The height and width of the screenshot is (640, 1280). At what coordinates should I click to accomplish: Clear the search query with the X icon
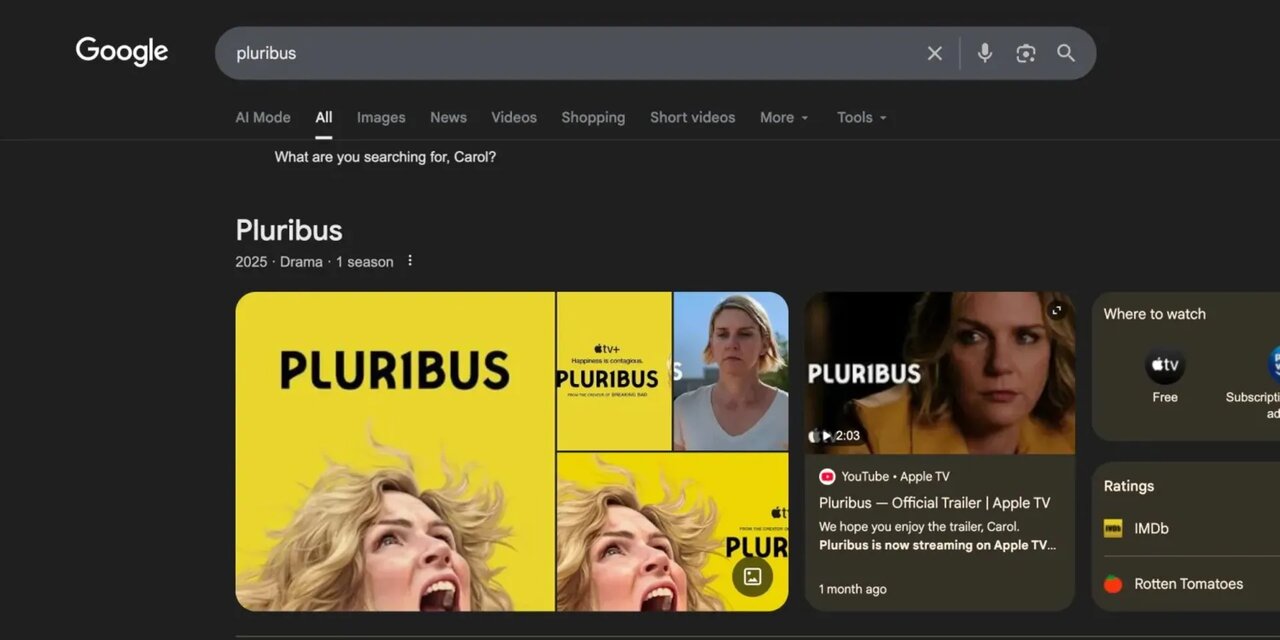[x=934, y=53]
